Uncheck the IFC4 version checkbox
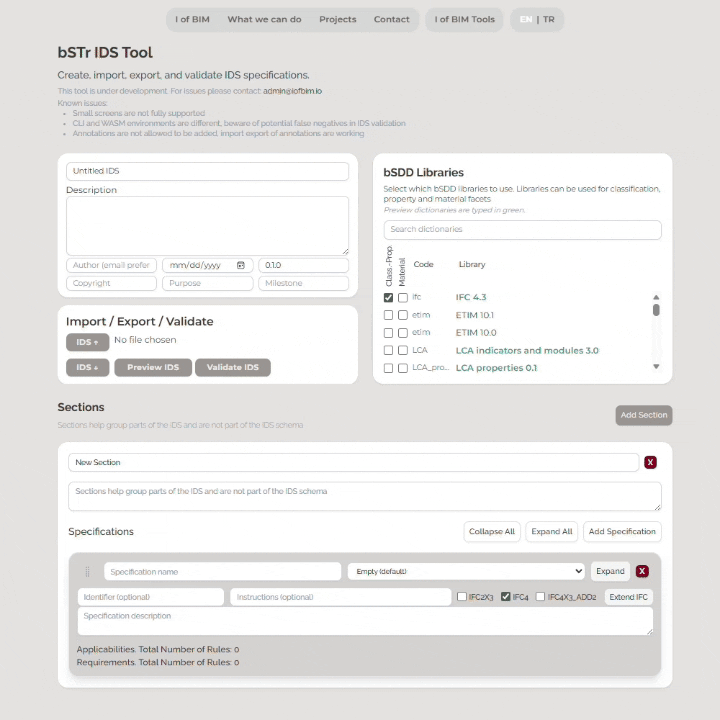This screenshot has height=720, width=720. (506, 596)
